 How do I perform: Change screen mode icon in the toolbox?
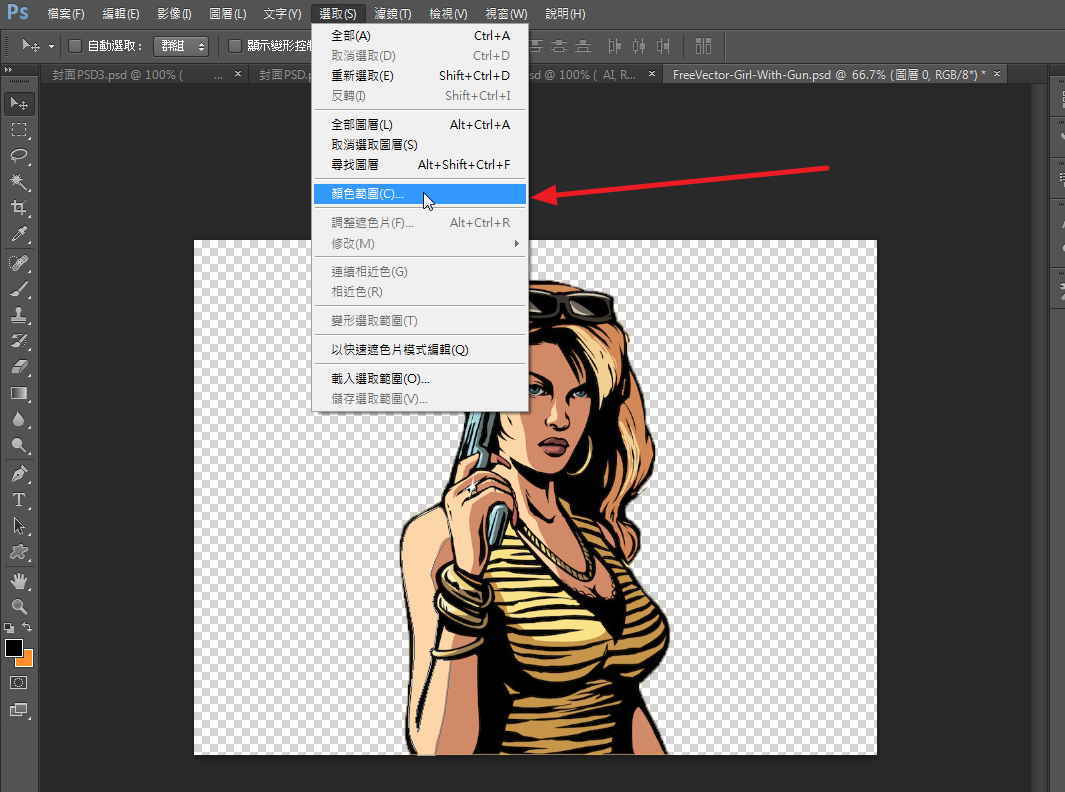pos(19,710)
